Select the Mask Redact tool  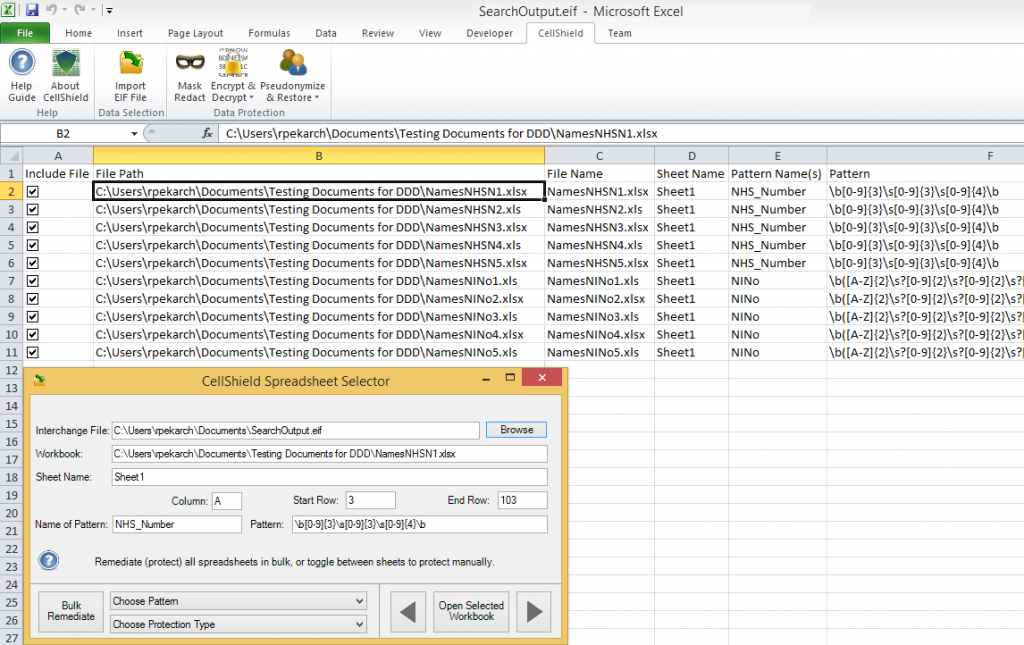click(x=190, y=76)
